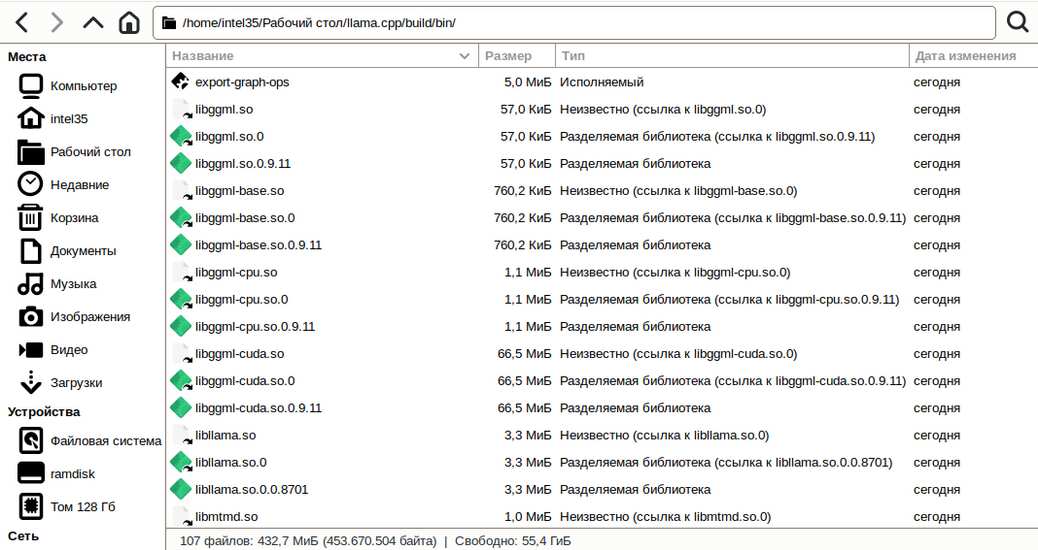
Task: Select the libggml-base.so.0 file
Action: click(245, 218)
